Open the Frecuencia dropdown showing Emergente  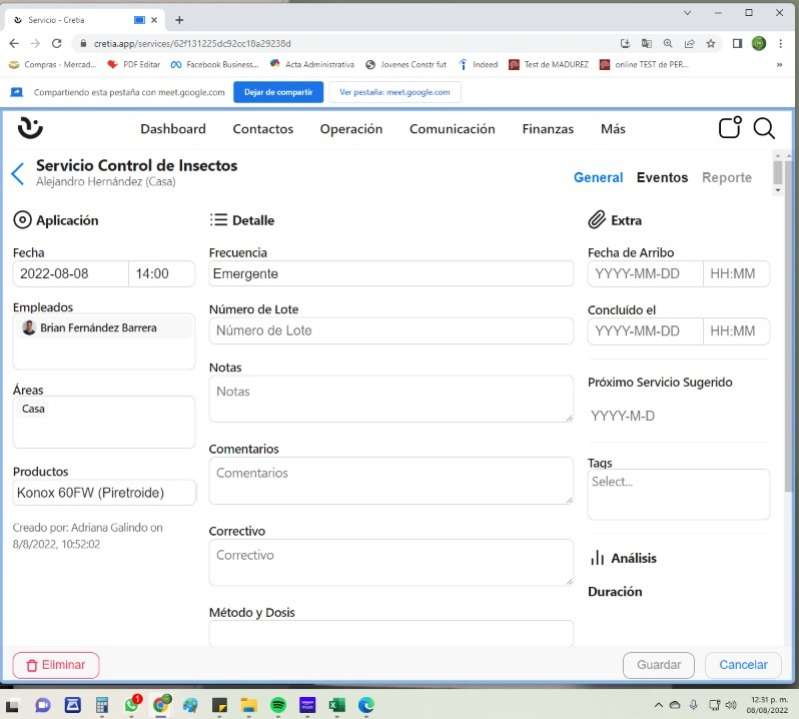pyautogui.click(x=390, y=274)
